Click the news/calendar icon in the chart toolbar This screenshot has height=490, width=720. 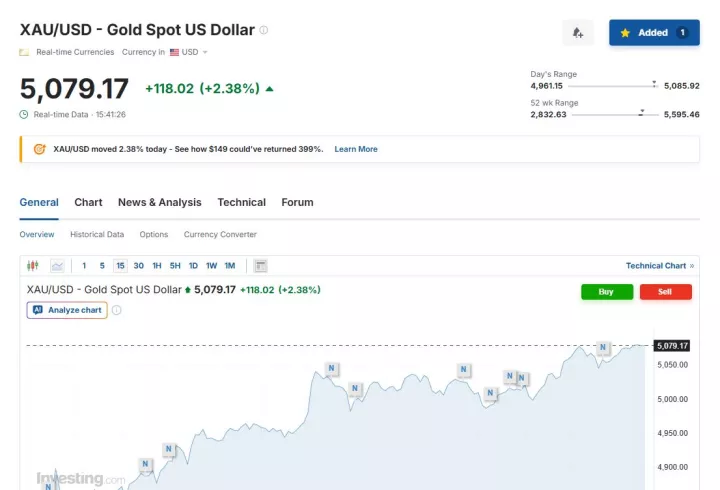coord(260,266)
